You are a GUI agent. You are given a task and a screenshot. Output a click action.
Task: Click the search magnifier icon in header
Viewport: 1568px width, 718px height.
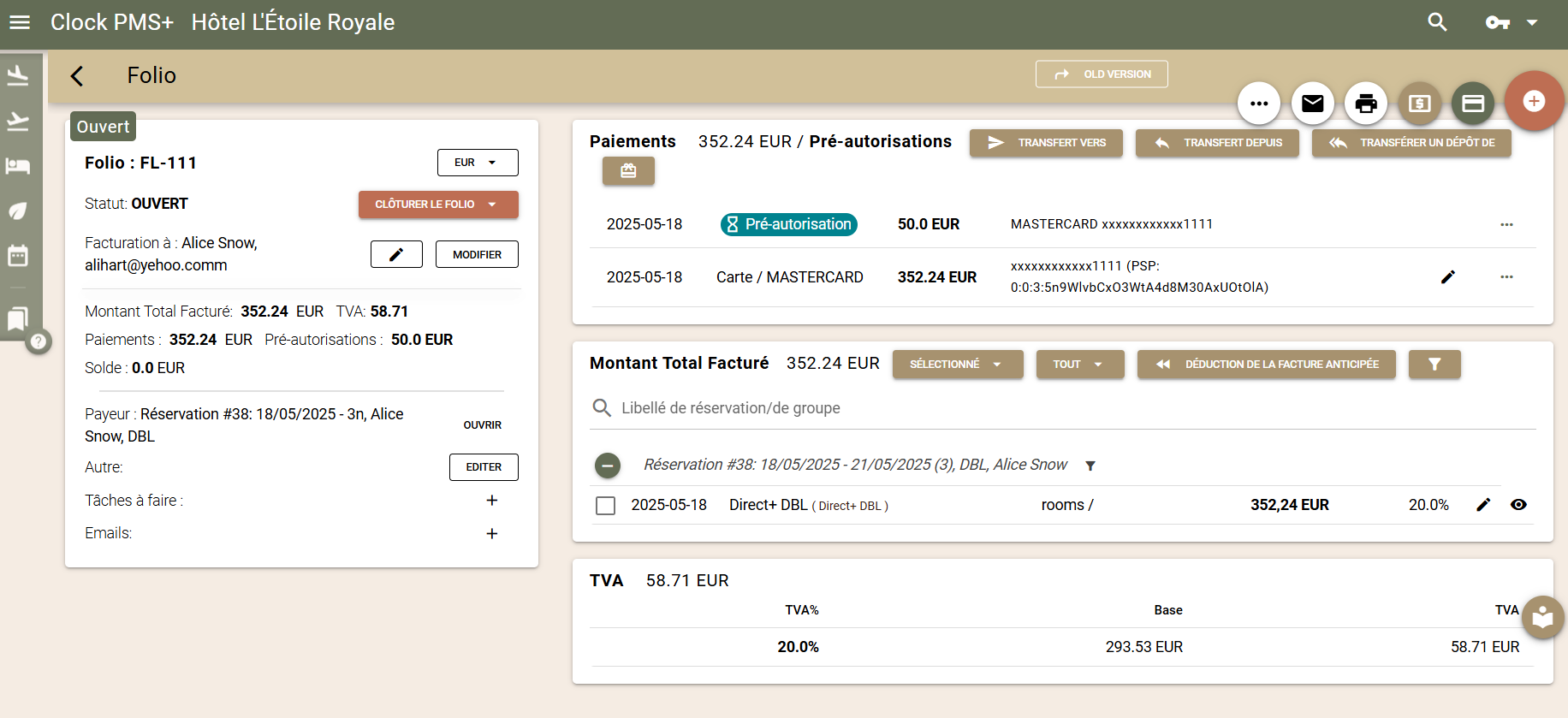(x=1438, y=22)
